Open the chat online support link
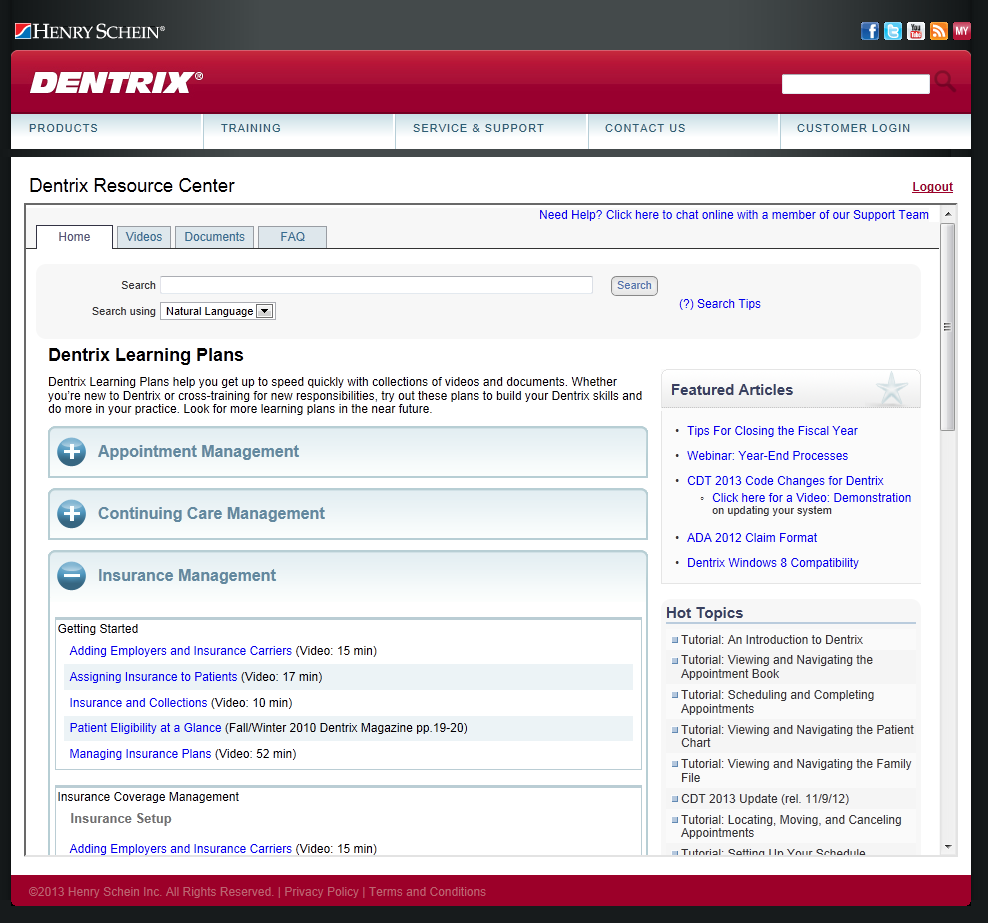Viewport: 988px width, 923px height. (x=733, y=215)
